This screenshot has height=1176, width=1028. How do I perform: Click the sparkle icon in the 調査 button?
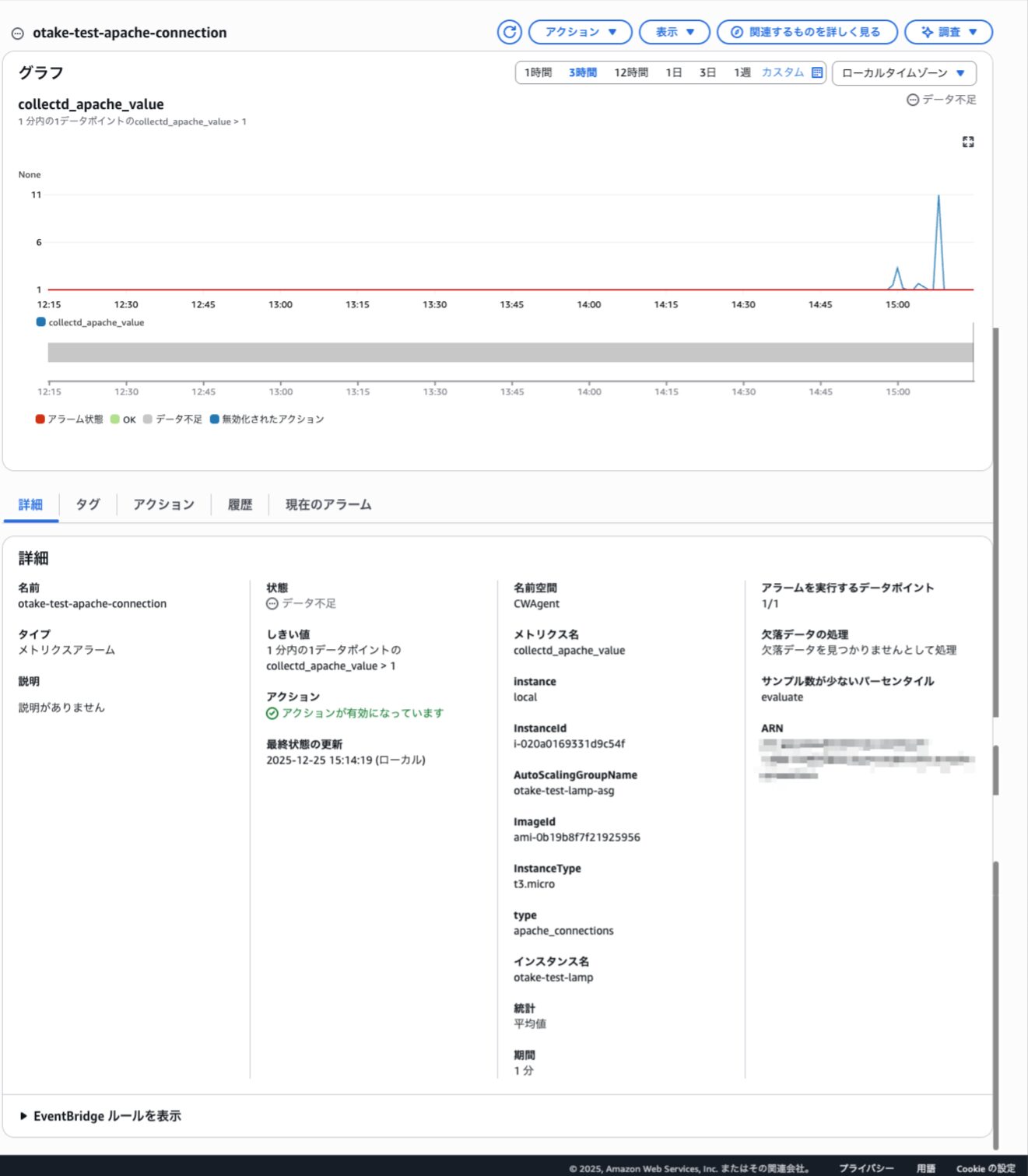[927, 32]
